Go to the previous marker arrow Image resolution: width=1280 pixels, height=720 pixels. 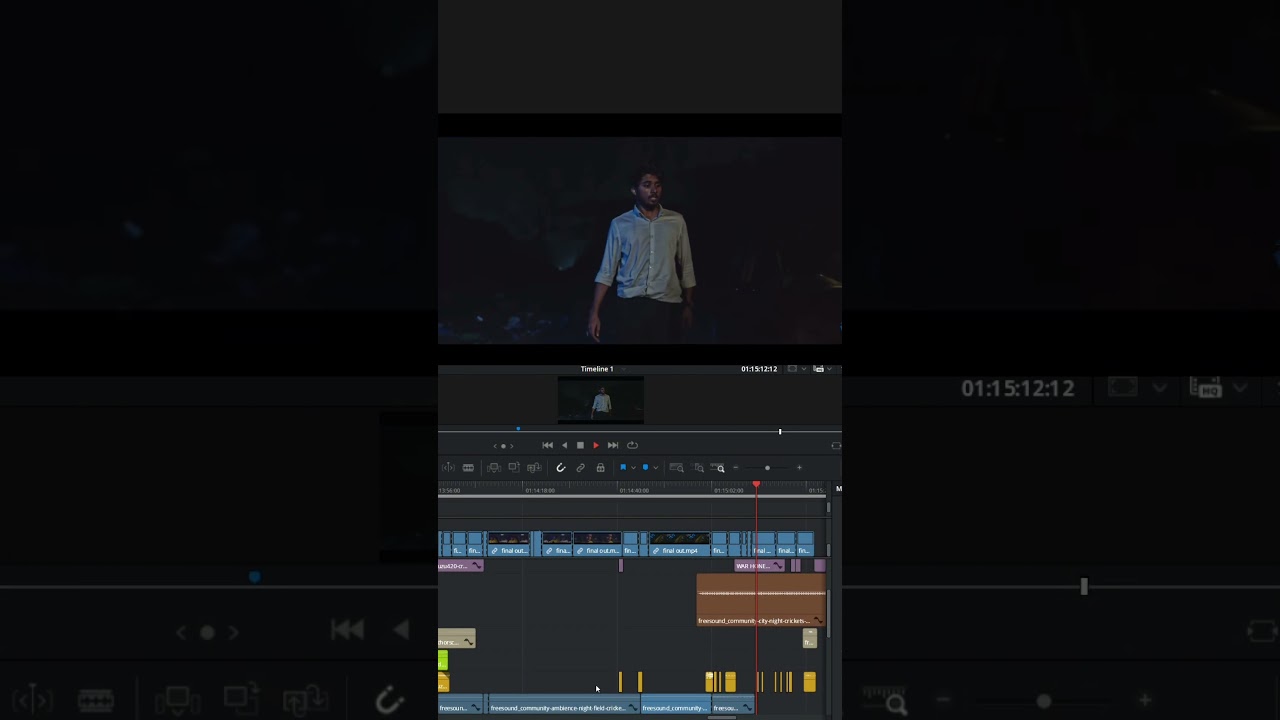[x=495, y=446]
